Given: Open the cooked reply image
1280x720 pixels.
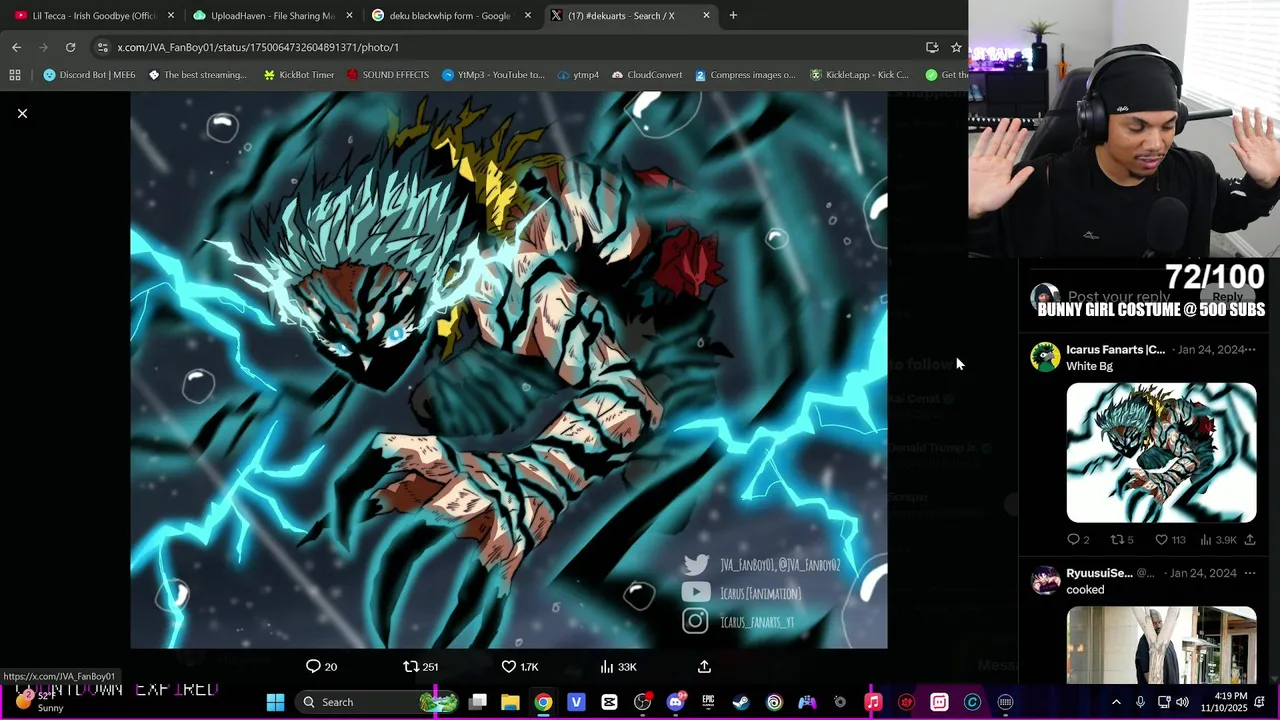Looking at the screenshot, I should click(x=1161, y=646).
